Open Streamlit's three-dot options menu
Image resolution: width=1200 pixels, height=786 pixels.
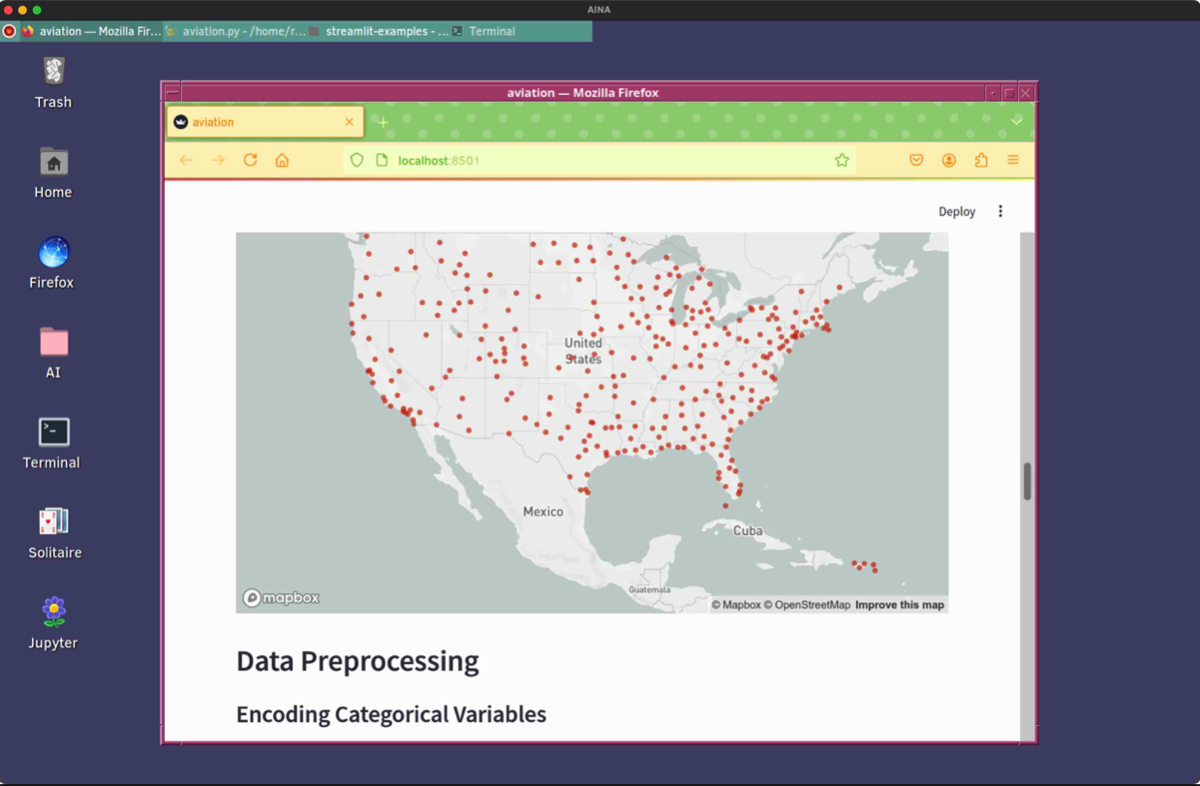1000,211
